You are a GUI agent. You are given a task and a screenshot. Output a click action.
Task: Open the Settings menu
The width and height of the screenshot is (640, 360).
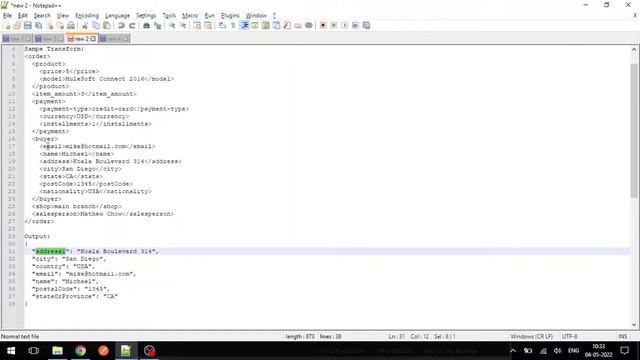pos(146,16)
